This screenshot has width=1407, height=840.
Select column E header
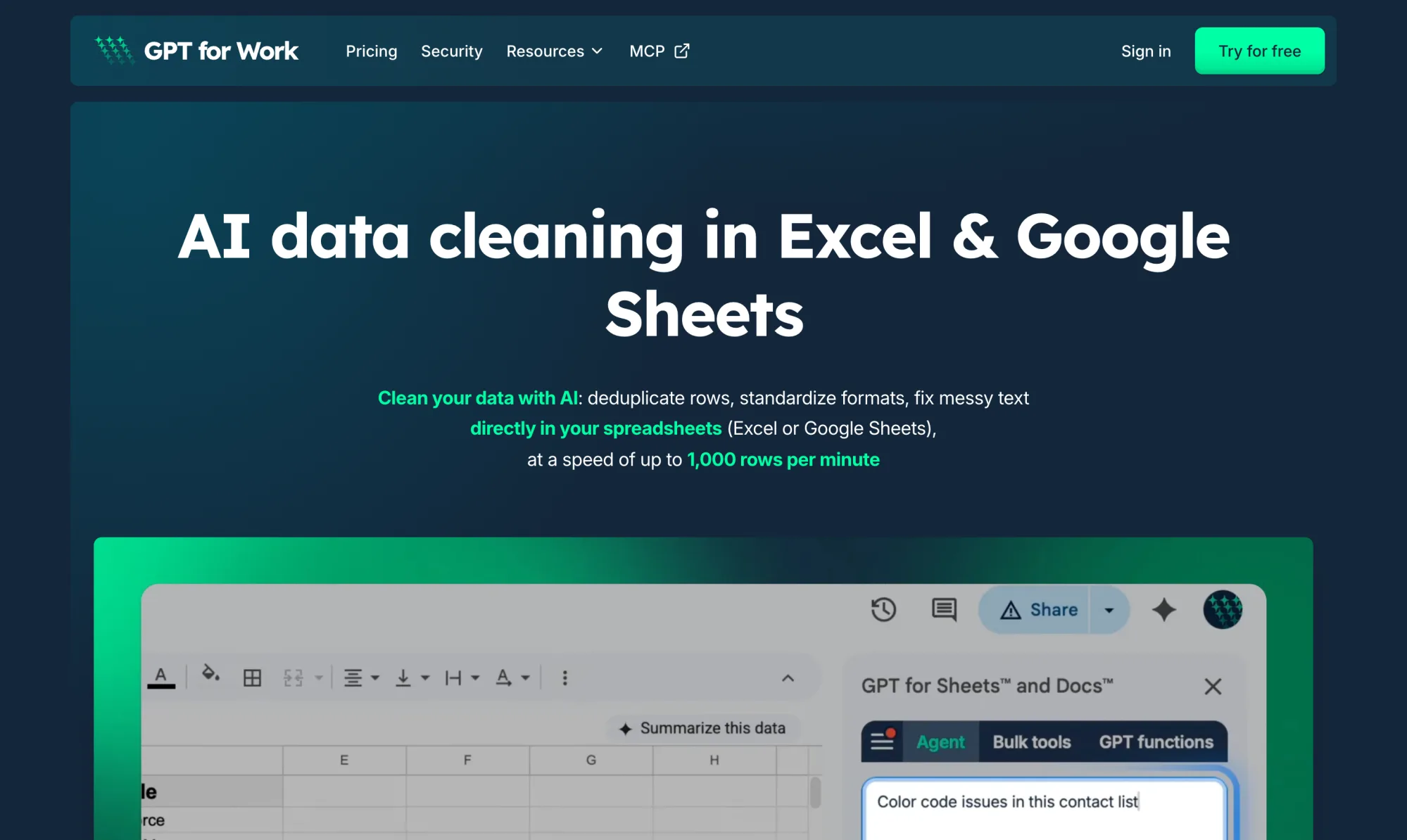344,760
